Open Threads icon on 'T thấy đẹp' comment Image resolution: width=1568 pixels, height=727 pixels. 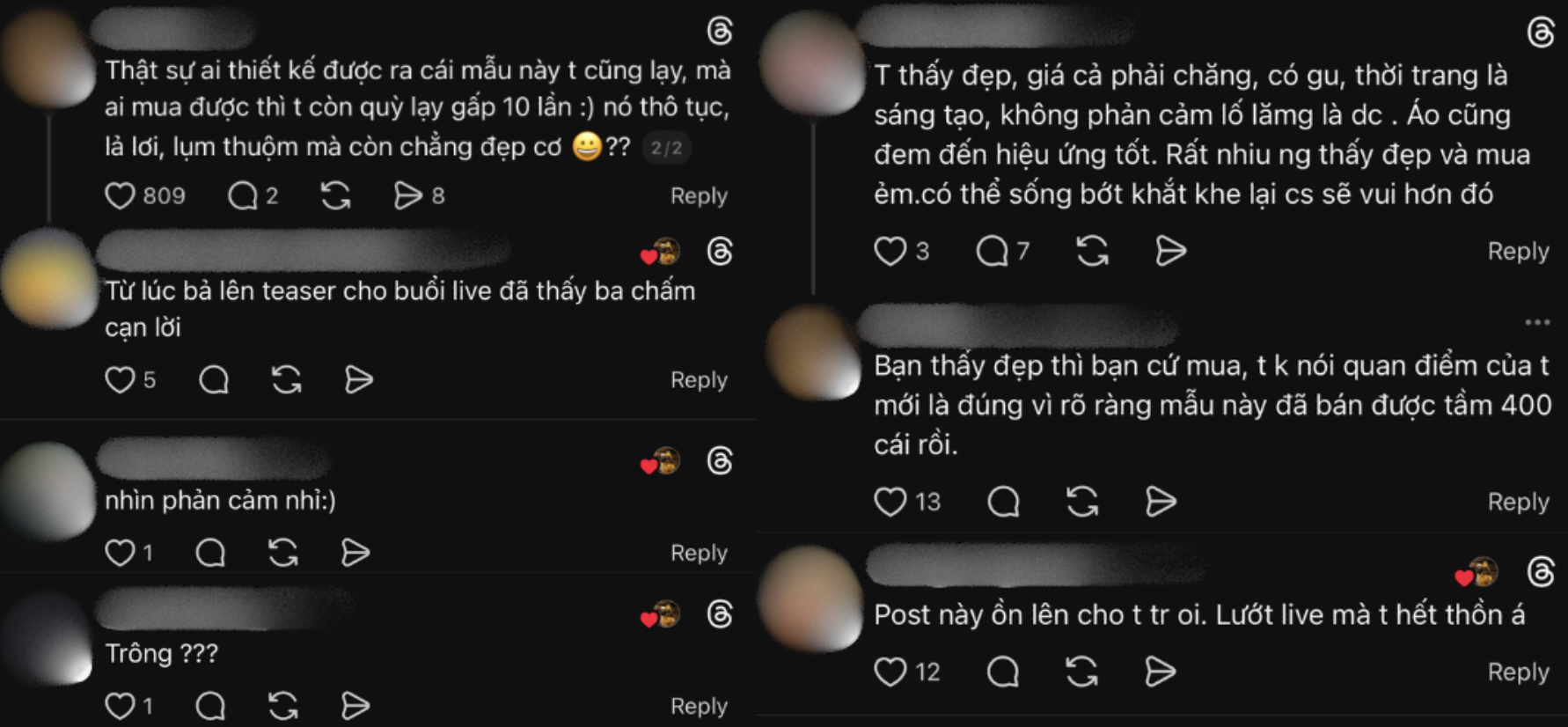click(1541, 33)
